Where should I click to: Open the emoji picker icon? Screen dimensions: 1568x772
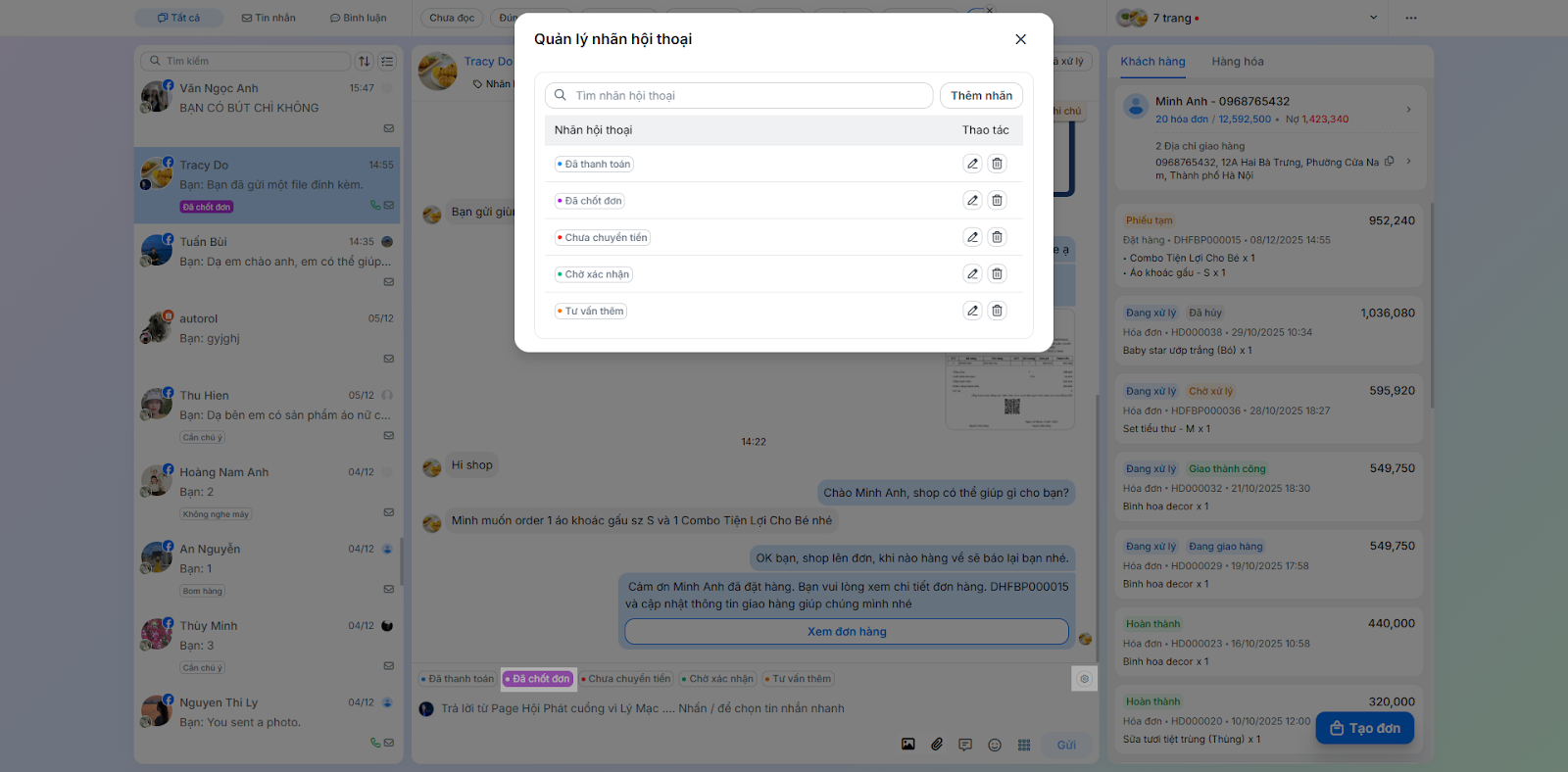point(995,745)
